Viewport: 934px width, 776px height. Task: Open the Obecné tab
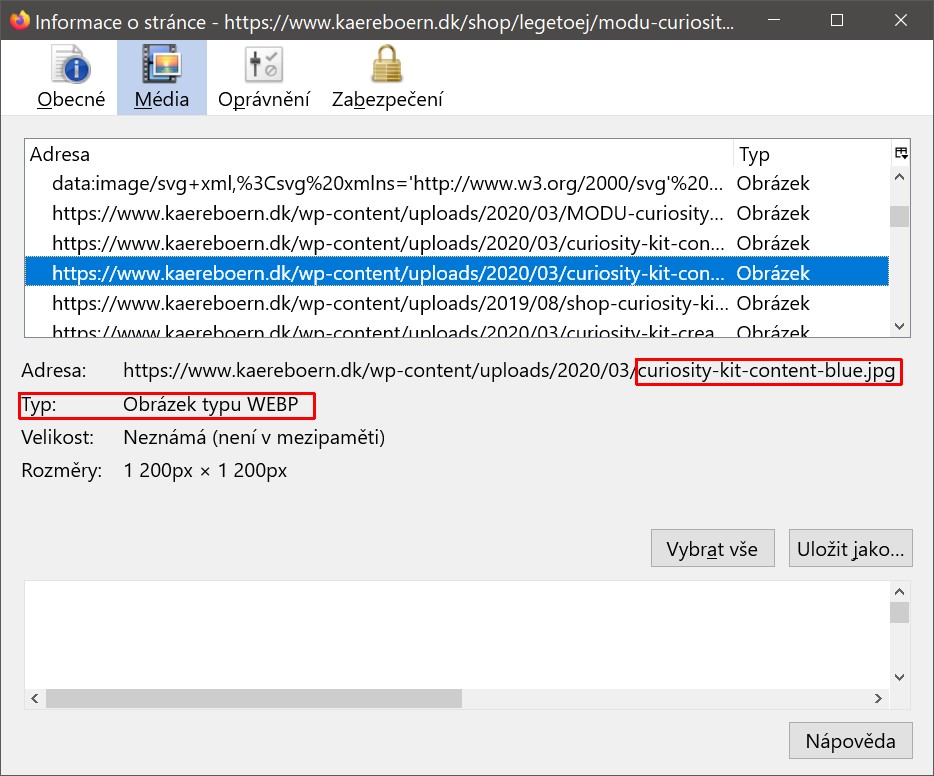[x=71, y=77]
